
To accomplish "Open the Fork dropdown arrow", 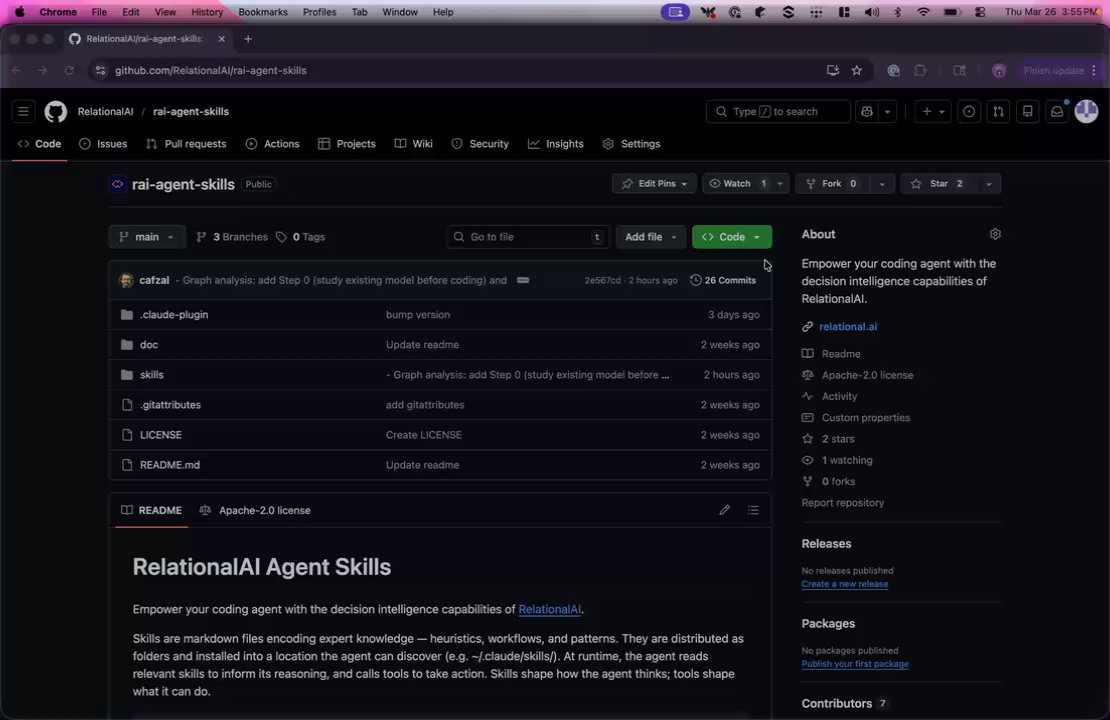I will [881, 183].
